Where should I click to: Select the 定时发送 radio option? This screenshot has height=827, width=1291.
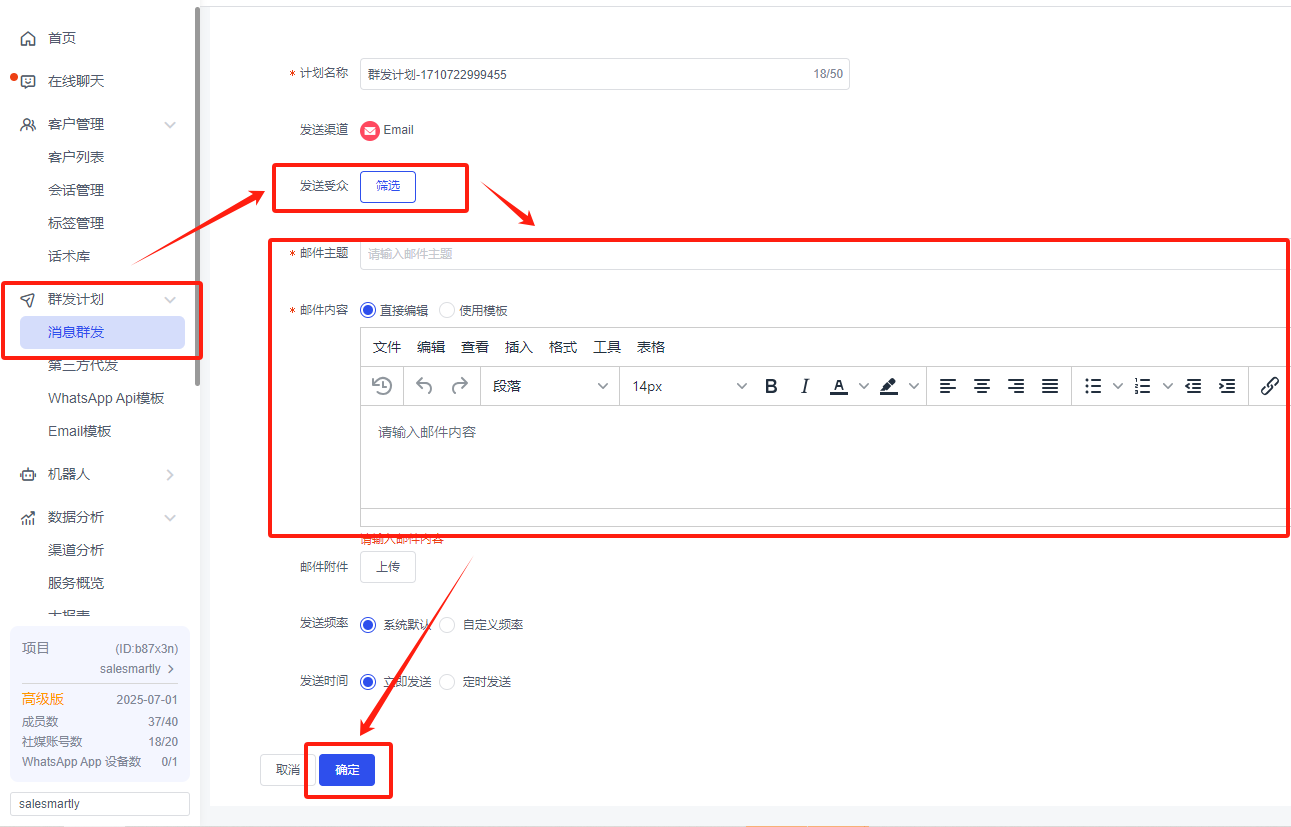pos(447,682)
